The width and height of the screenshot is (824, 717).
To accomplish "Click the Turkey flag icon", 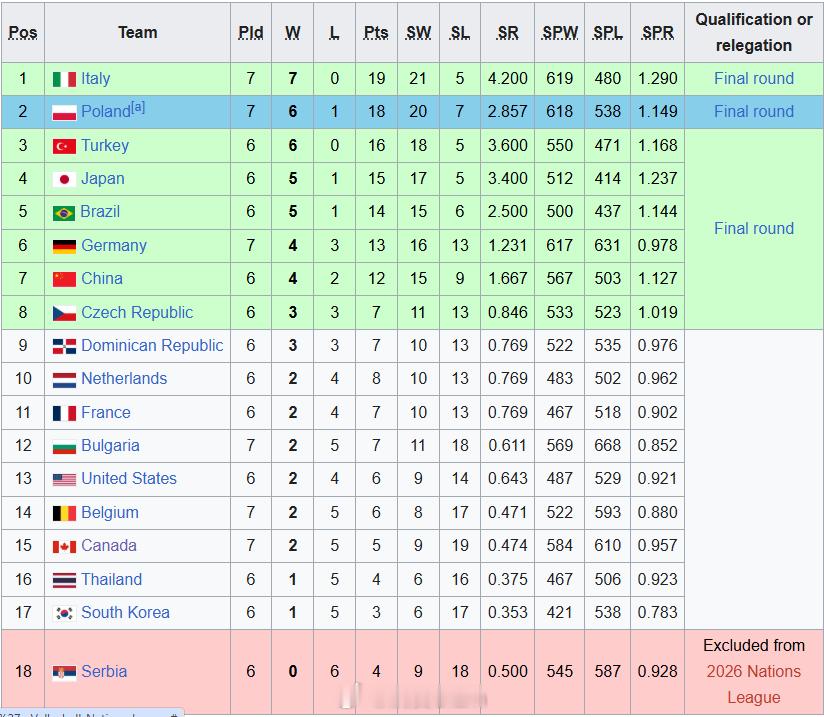I will (64, 146).
